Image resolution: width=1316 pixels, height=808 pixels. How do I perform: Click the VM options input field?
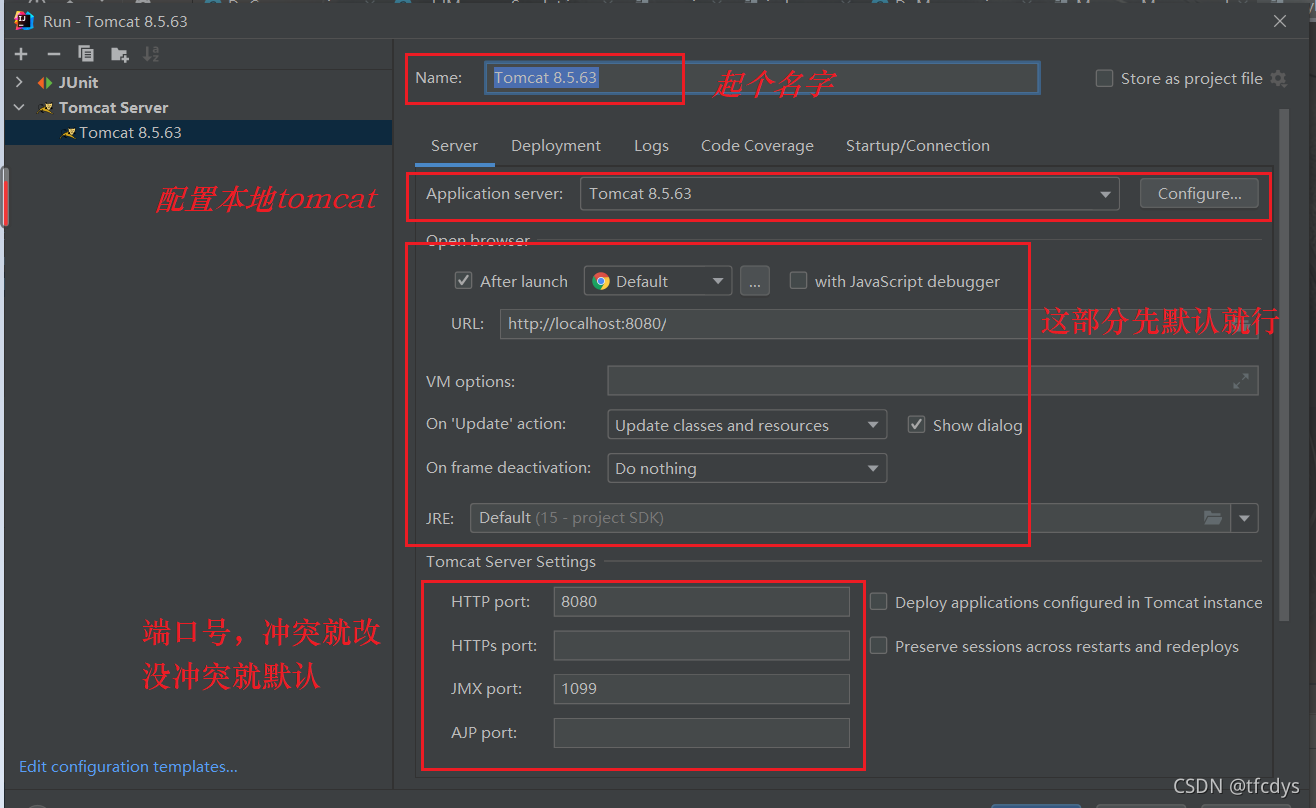[x=933, y=381]
